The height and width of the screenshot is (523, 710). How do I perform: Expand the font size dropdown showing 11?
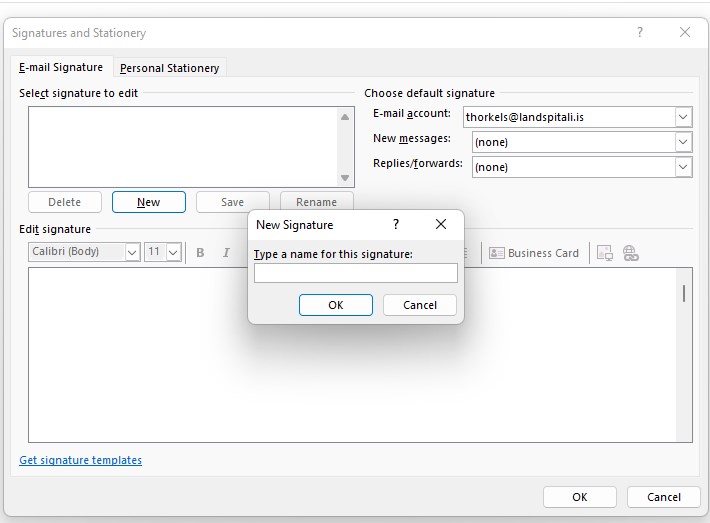173,253
